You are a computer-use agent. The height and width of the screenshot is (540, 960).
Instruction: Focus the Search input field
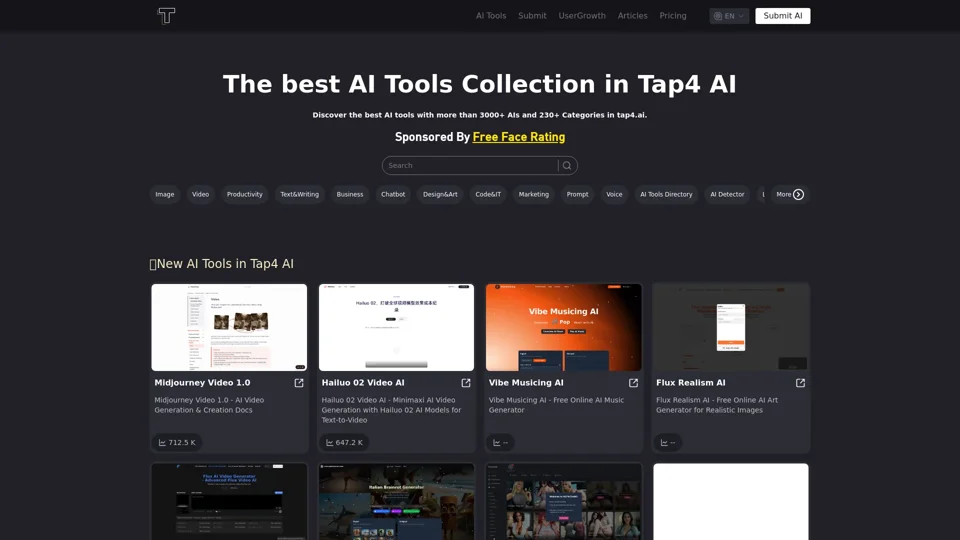pyautogui.click(x=470, y=165)
